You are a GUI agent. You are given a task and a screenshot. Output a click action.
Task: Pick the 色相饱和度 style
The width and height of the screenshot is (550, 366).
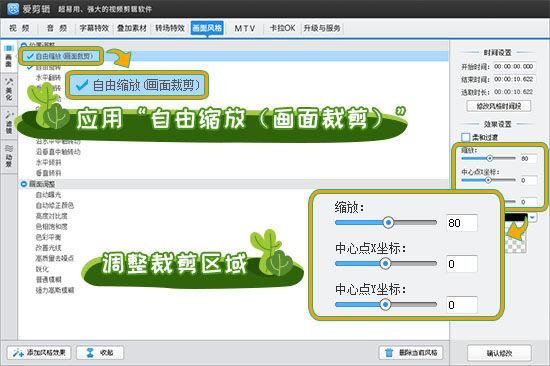coord(52,227)
